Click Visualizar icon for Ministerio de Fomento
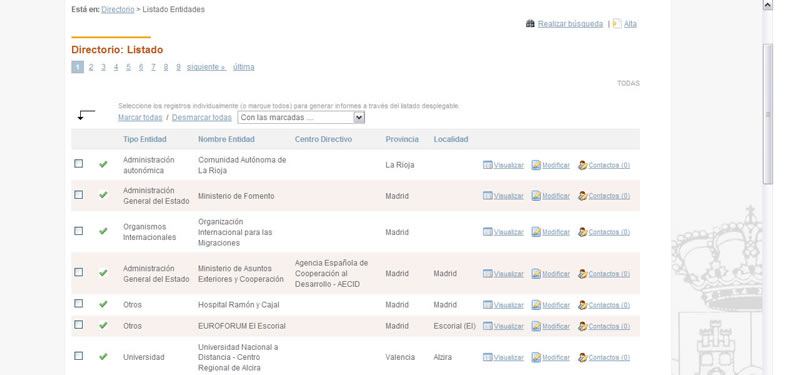Viewport: 800px width, 375px height. [x=488, y=195]
